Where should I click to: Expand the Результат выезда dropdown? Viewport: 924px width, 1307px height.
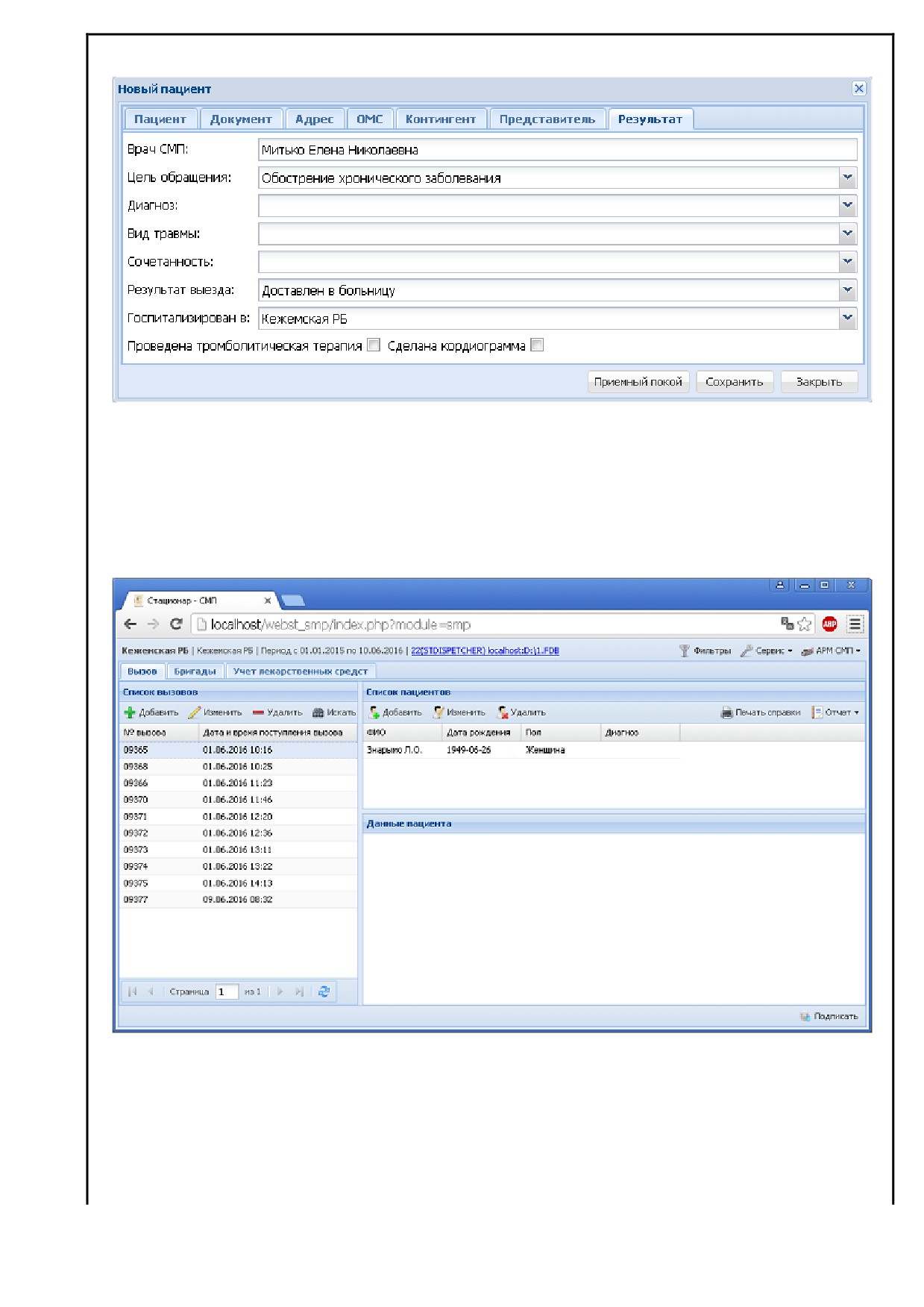tap(847, 291)
